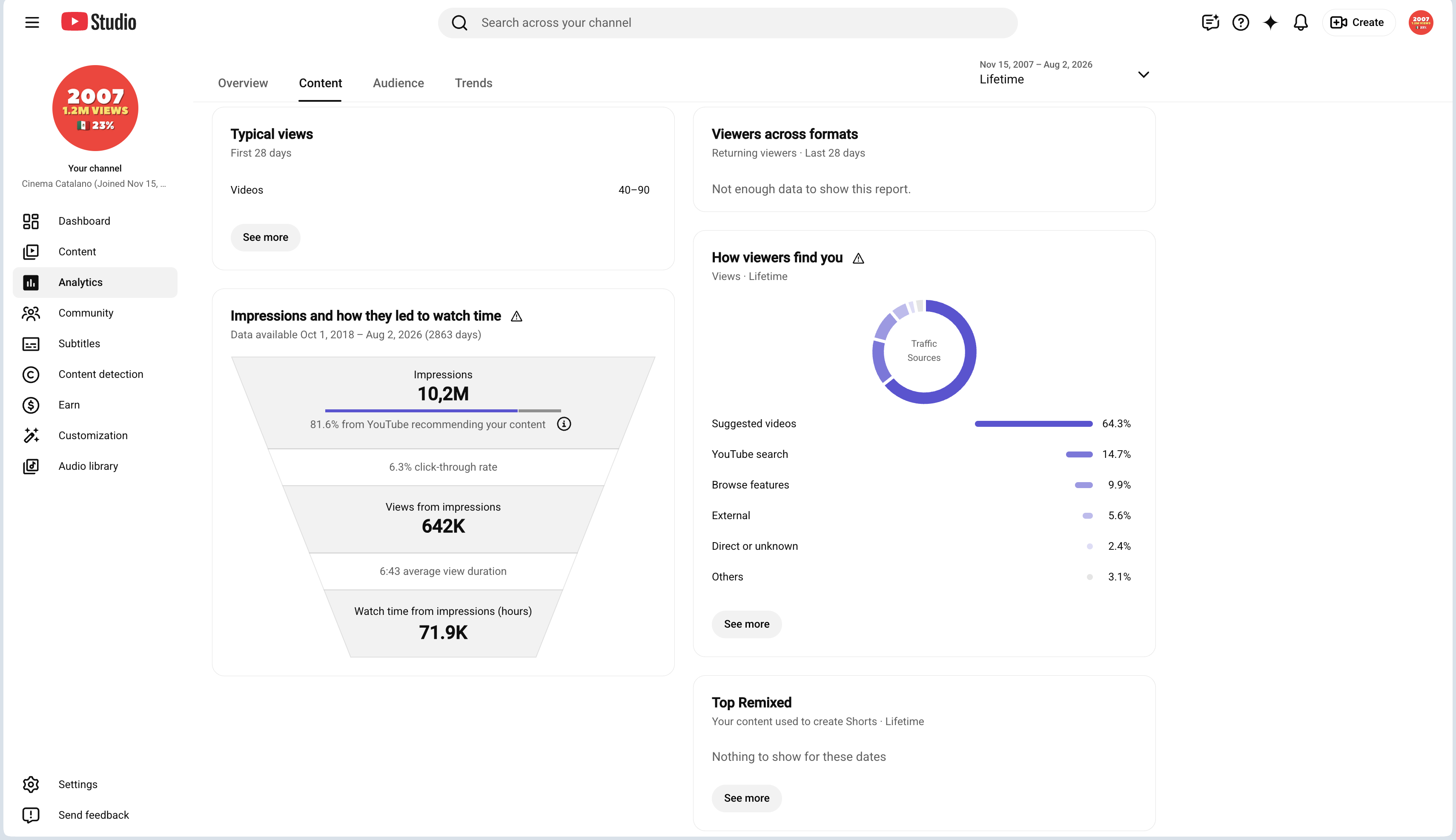Open the Overview tab

[243, 83]
